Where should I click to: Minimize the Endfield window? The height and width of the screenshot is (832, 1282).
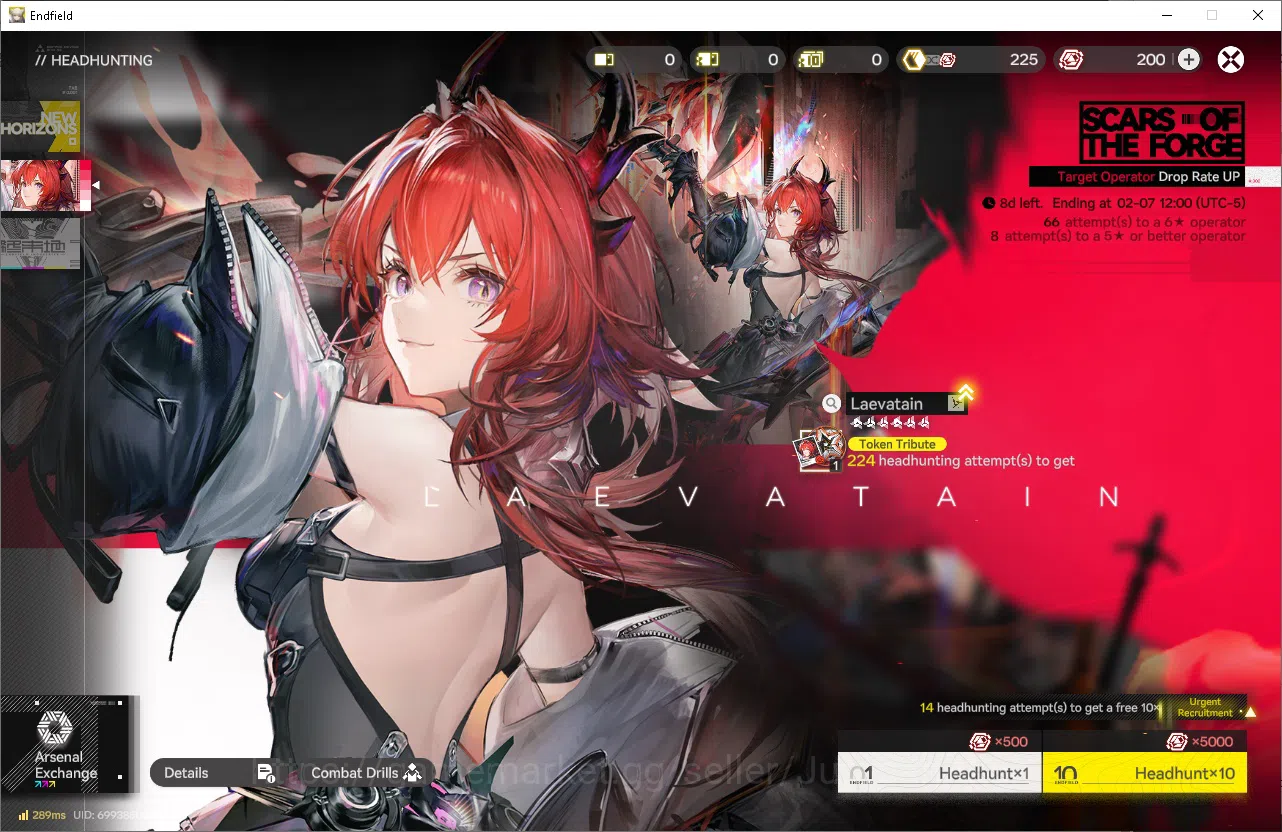[1166, 15]
